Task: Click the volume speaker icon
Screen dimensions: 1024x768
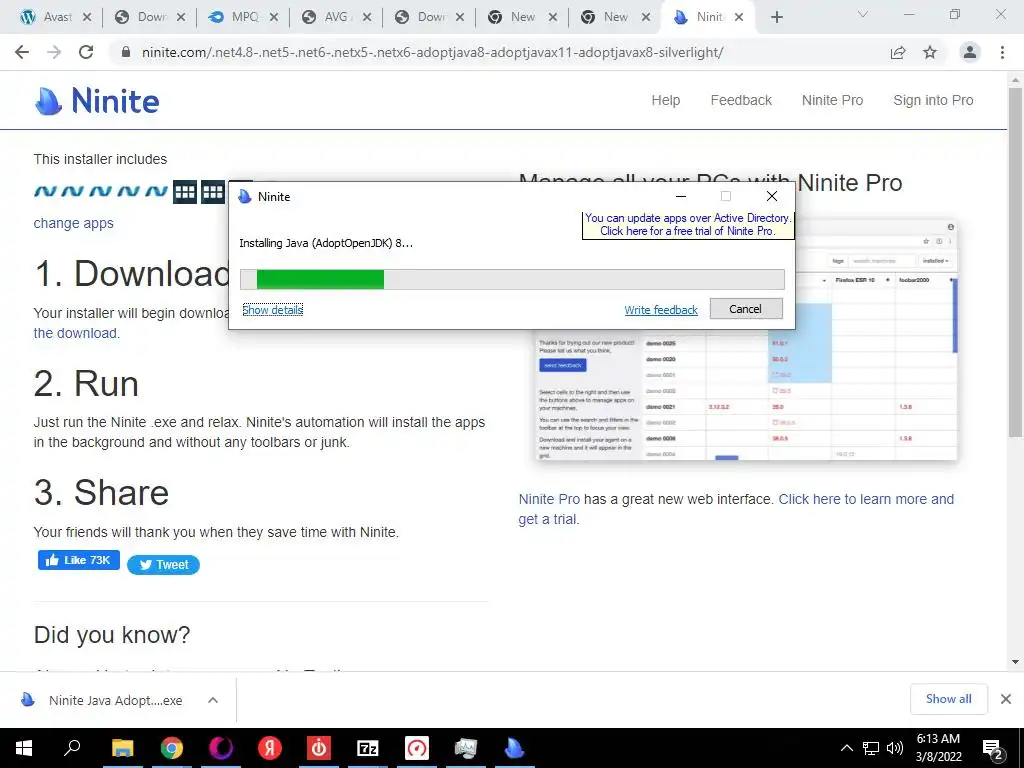Action: [895, 748]
